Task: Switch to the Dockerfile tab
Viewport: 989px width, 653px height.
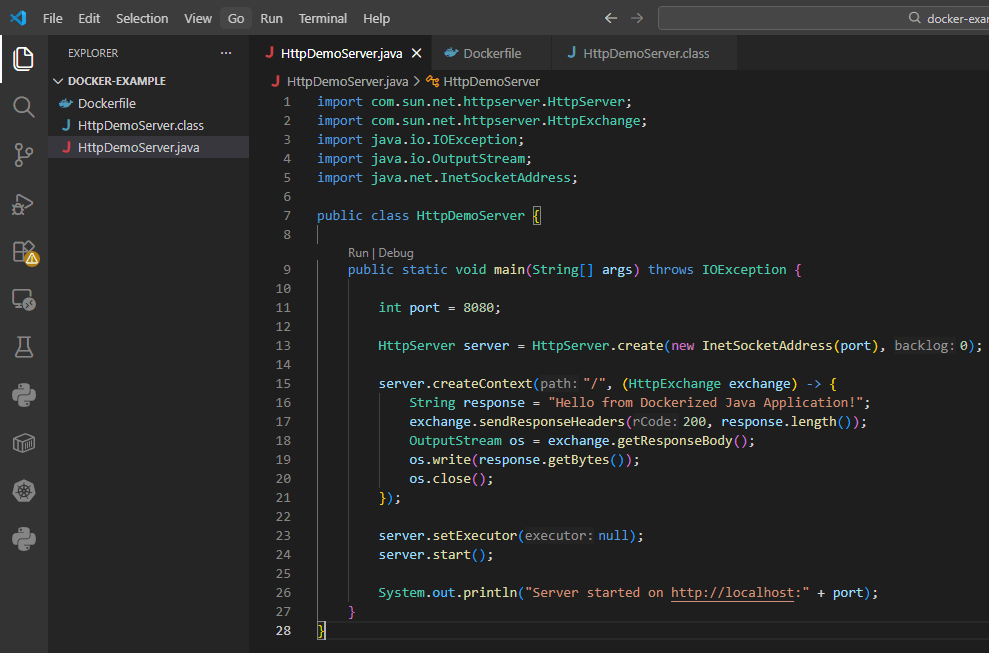Action: [492, 53]
